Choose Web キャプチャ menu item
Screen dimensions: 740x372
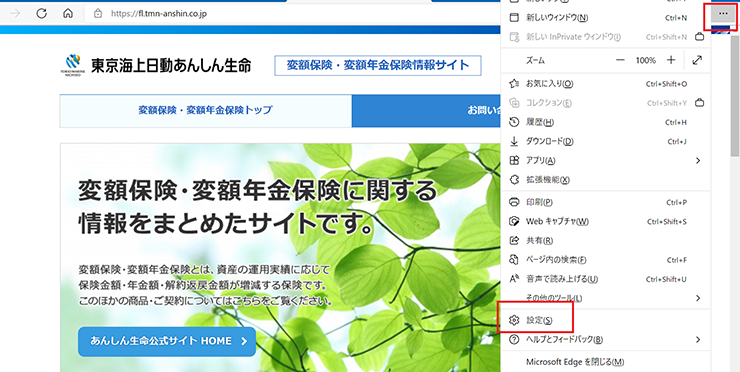606,221
